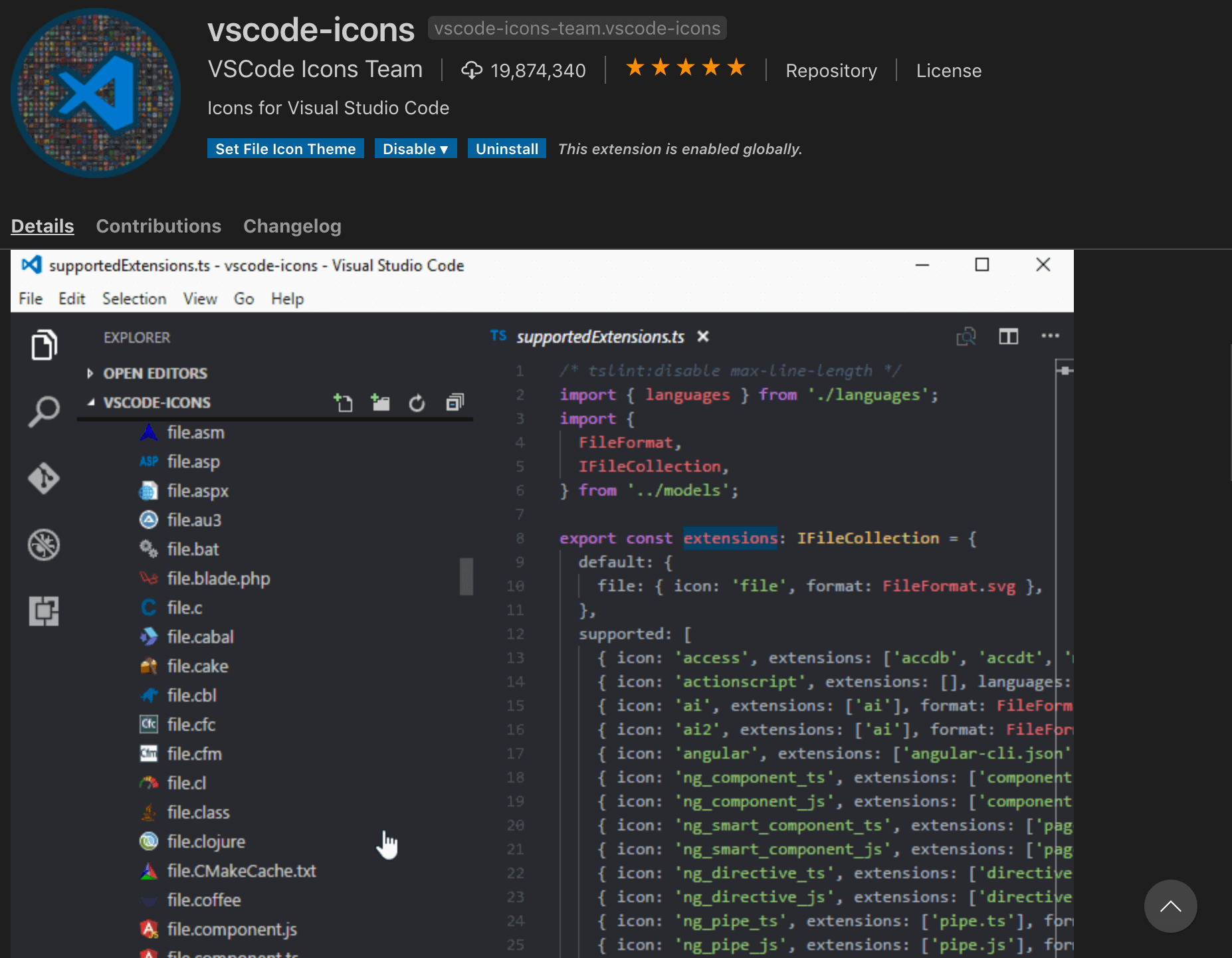This screenshot has width=1232, height=958.
Task: Open the Edit menu
Action: (72, 298)
